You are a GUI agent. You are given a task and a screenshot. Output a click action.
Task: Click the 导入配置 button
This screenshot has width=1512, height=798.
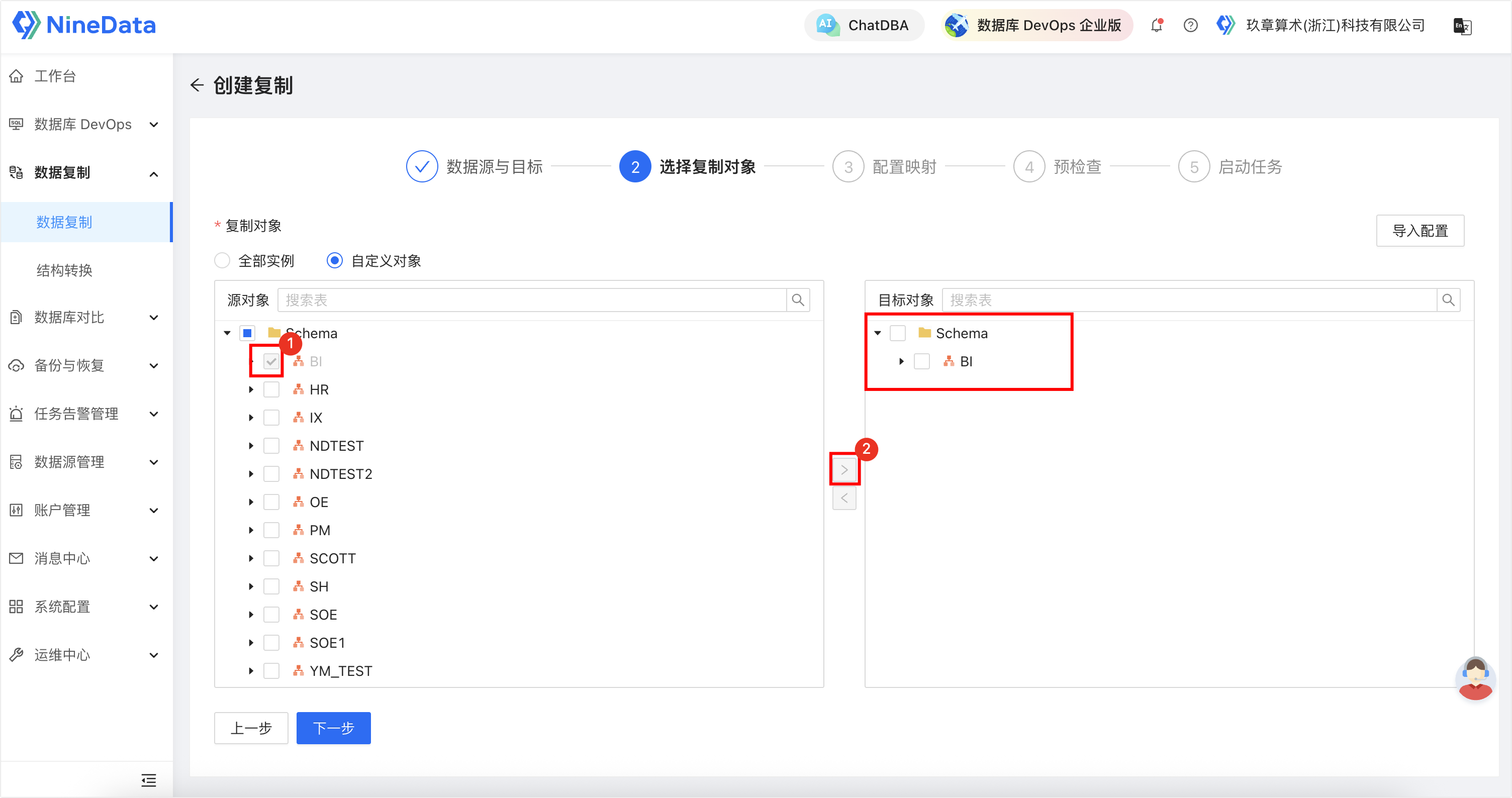click(1420, 231)
